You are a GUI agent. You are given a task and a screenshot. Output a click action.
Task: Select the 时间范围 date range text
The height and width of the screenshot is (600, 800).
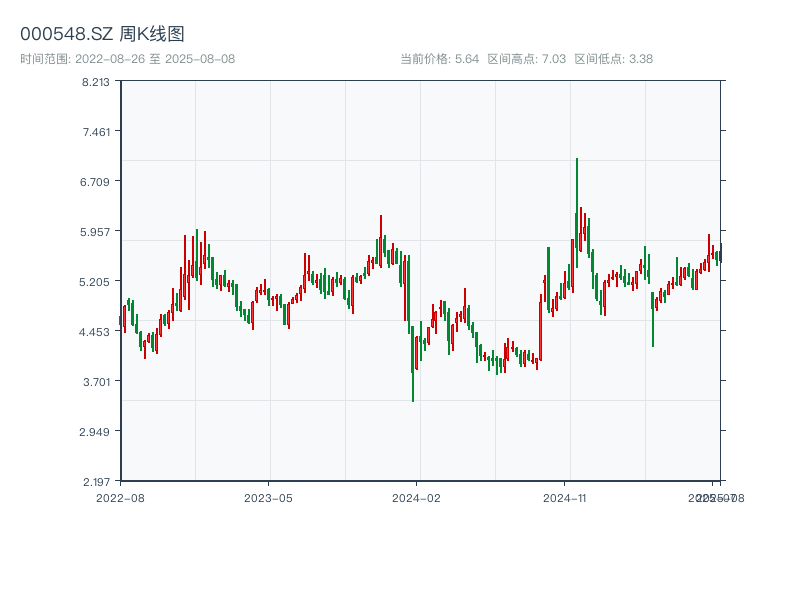pyautogui.click(x=127, y=59)
